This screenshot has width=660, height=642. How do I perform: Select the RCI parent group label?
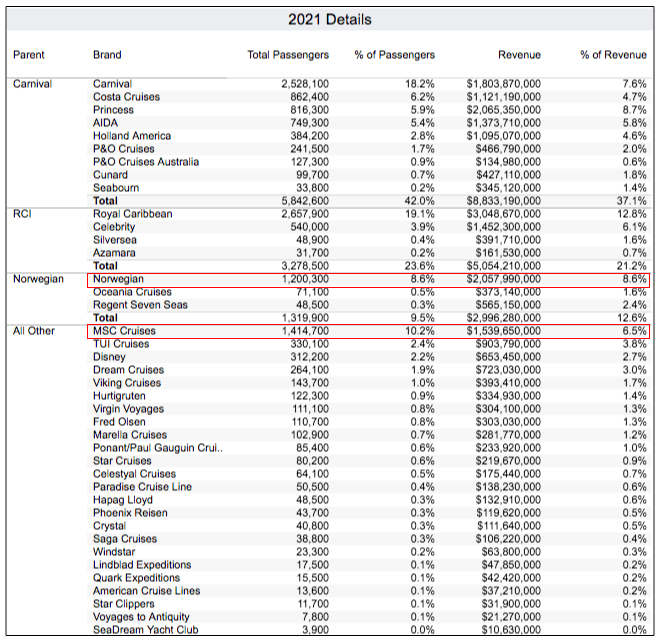tap(23, 214)
